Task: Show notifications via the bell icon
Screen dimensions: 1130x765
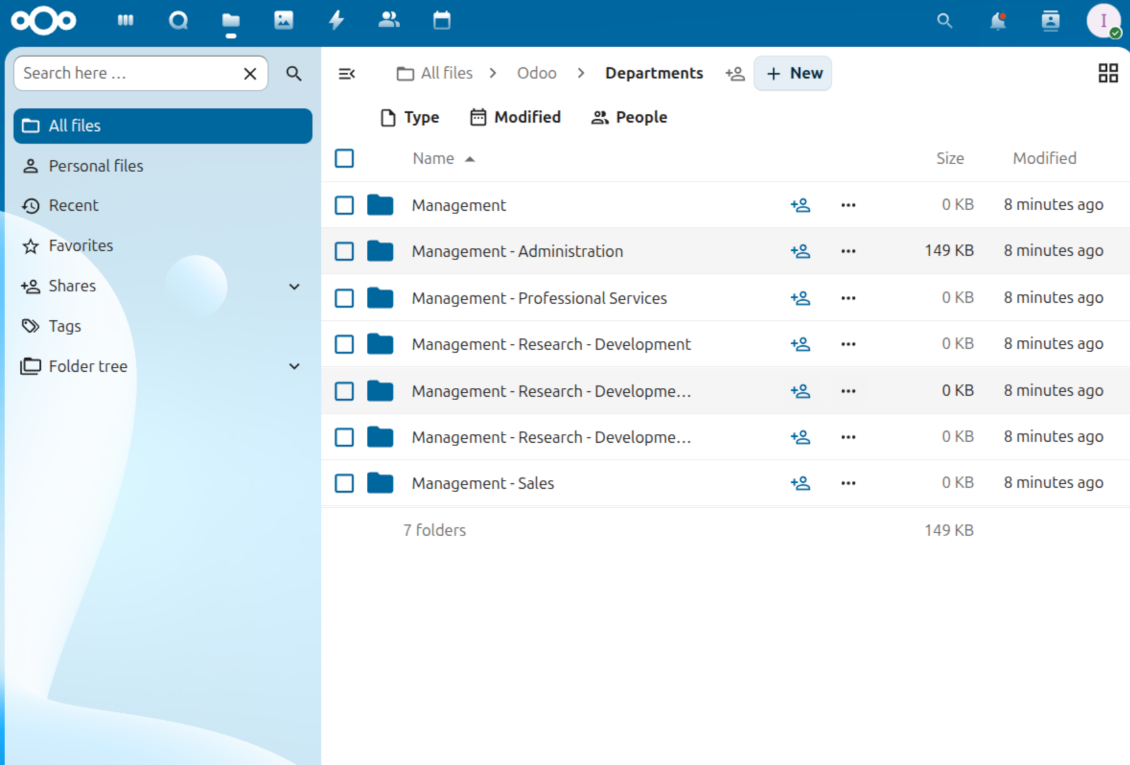Action: (x=997, y=21)
